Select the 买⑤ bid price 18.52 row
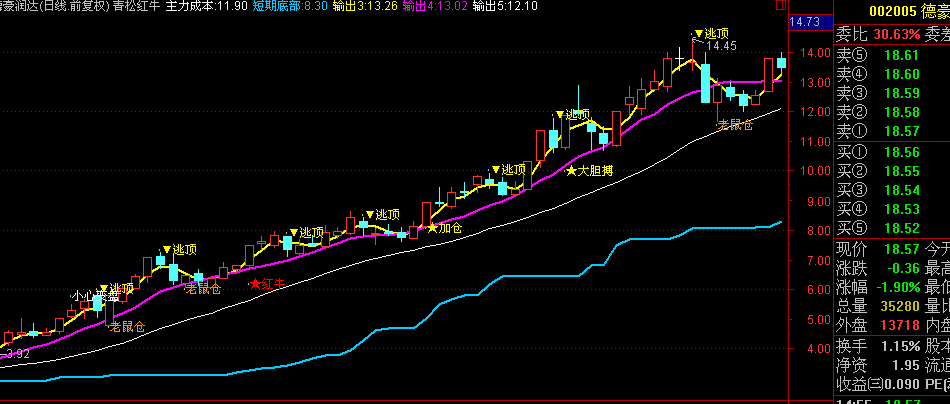 tap(890, 227)
